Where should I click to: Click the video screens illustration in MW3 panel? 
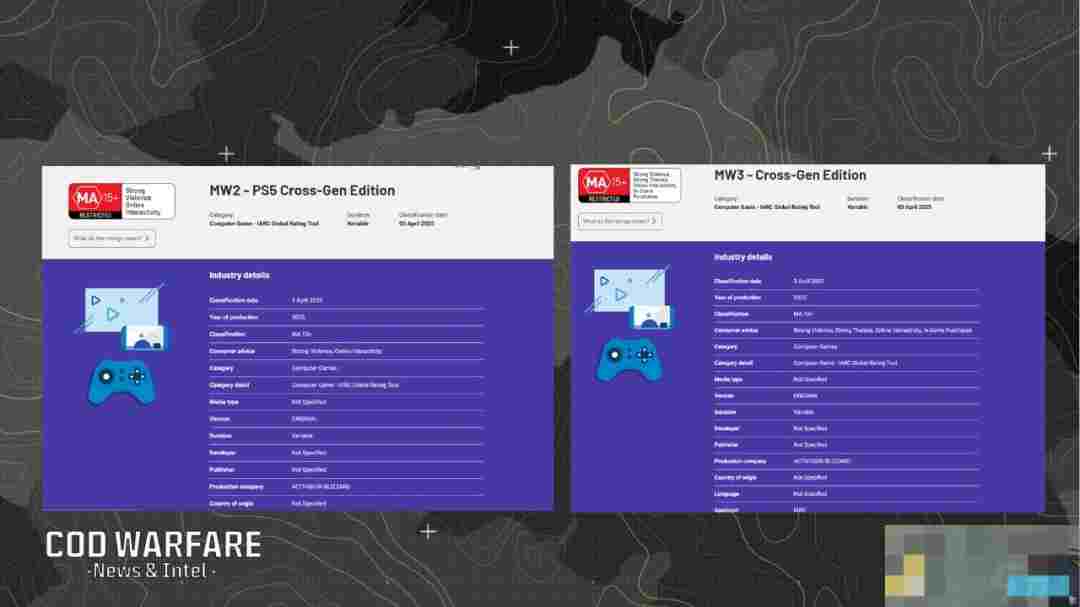pyautogui.click(x=630, y=298)
